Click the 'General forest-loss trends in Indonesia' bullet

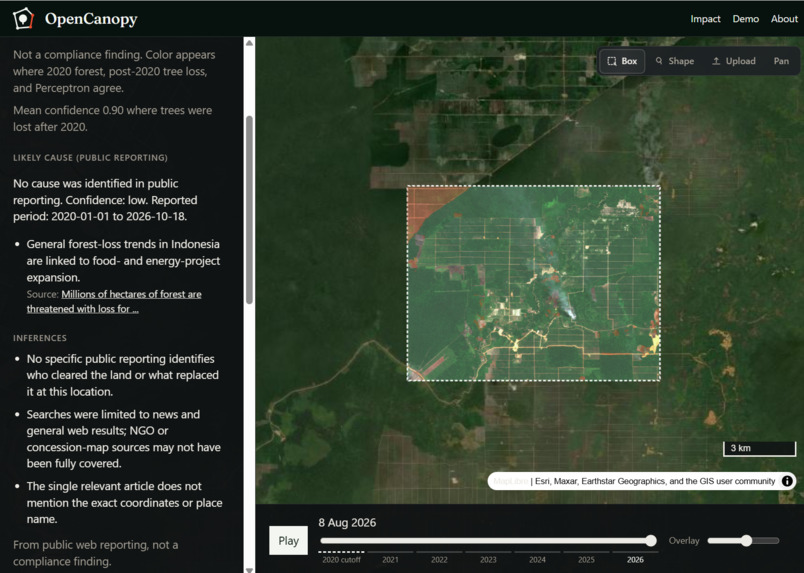(x=123, y=261)
